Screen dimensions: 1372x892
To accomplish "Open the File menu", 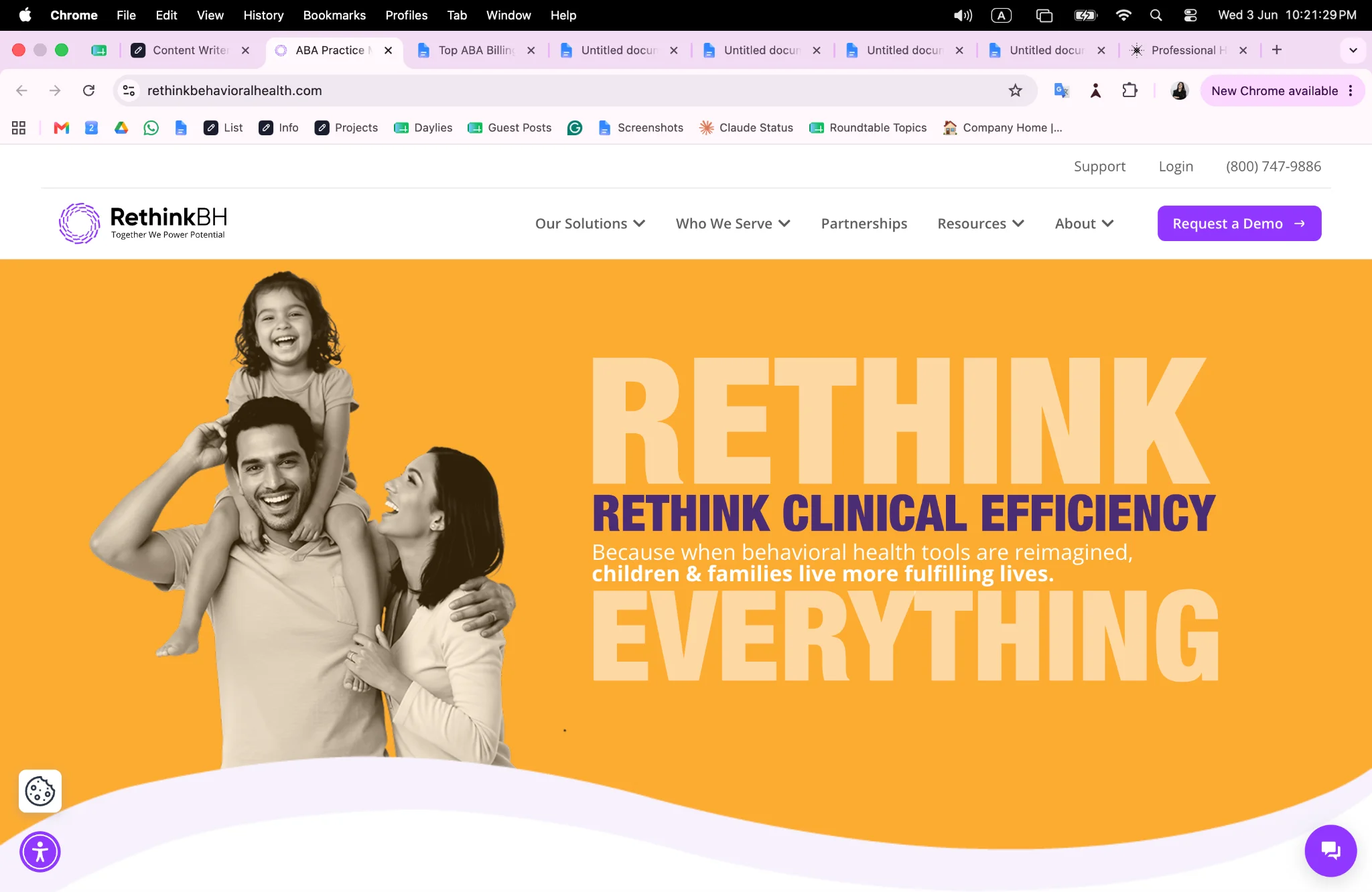I will (126, 15).
